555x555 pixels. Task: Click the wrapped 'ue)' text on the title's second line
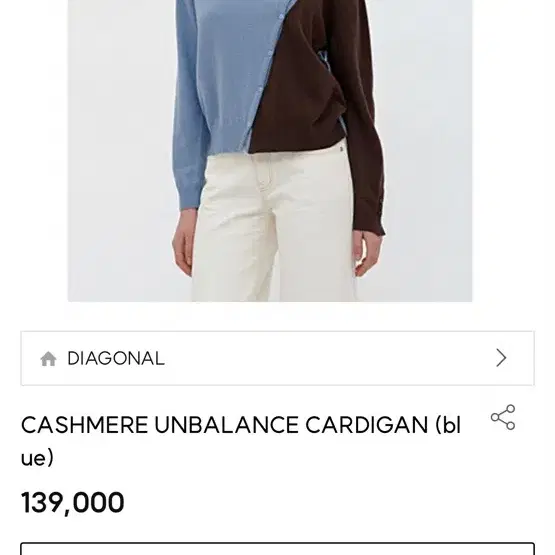(37, 458)
